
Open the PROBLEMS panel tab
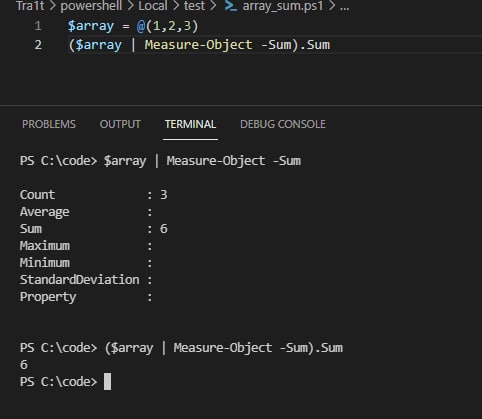[49, 124]
